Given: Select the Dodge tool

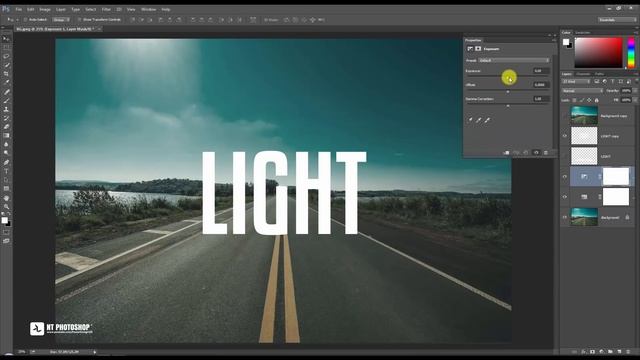Looking at the screenshot, I should pos(6,153).
